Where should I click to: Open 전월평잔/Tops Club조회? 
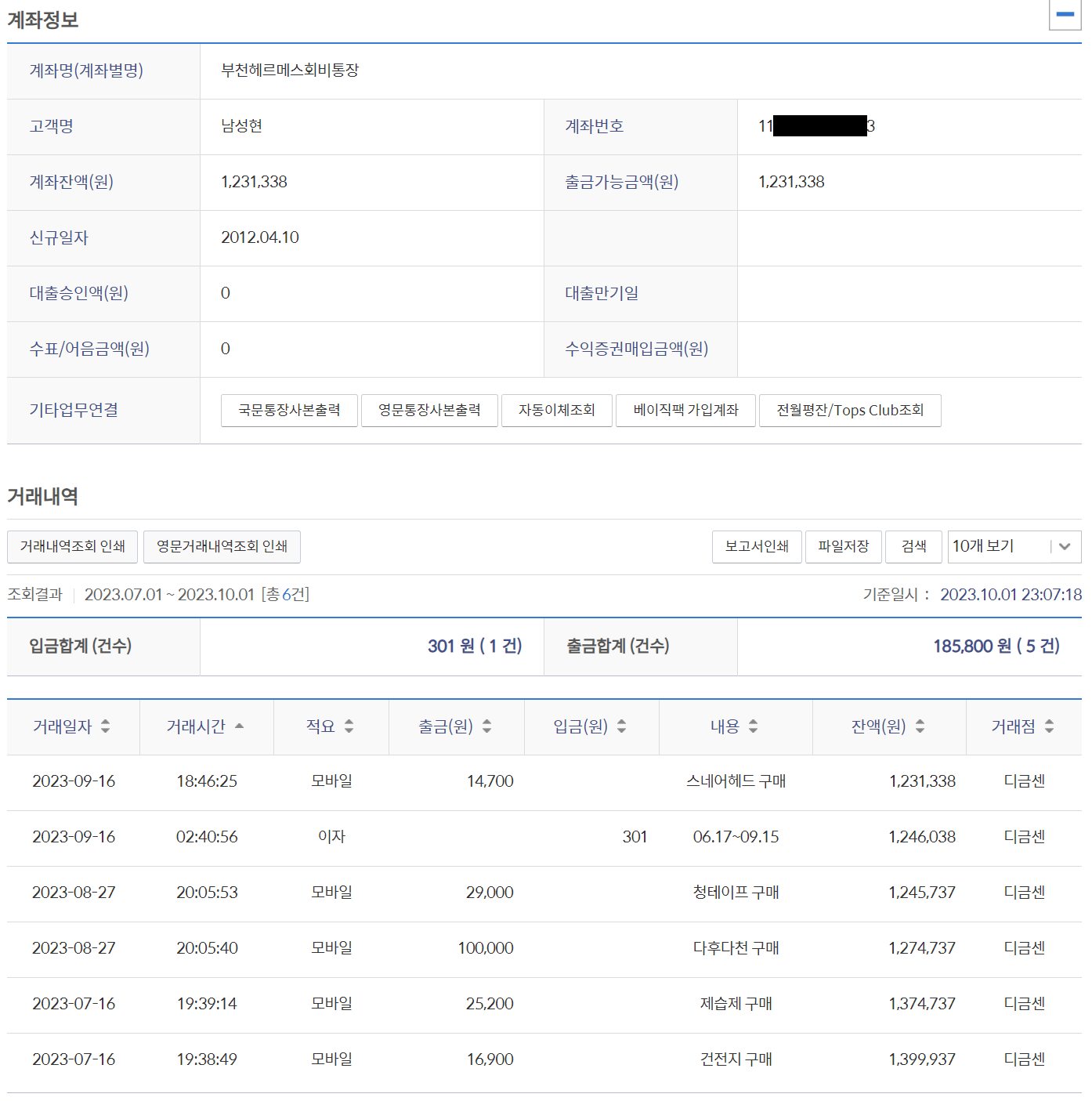850,411
